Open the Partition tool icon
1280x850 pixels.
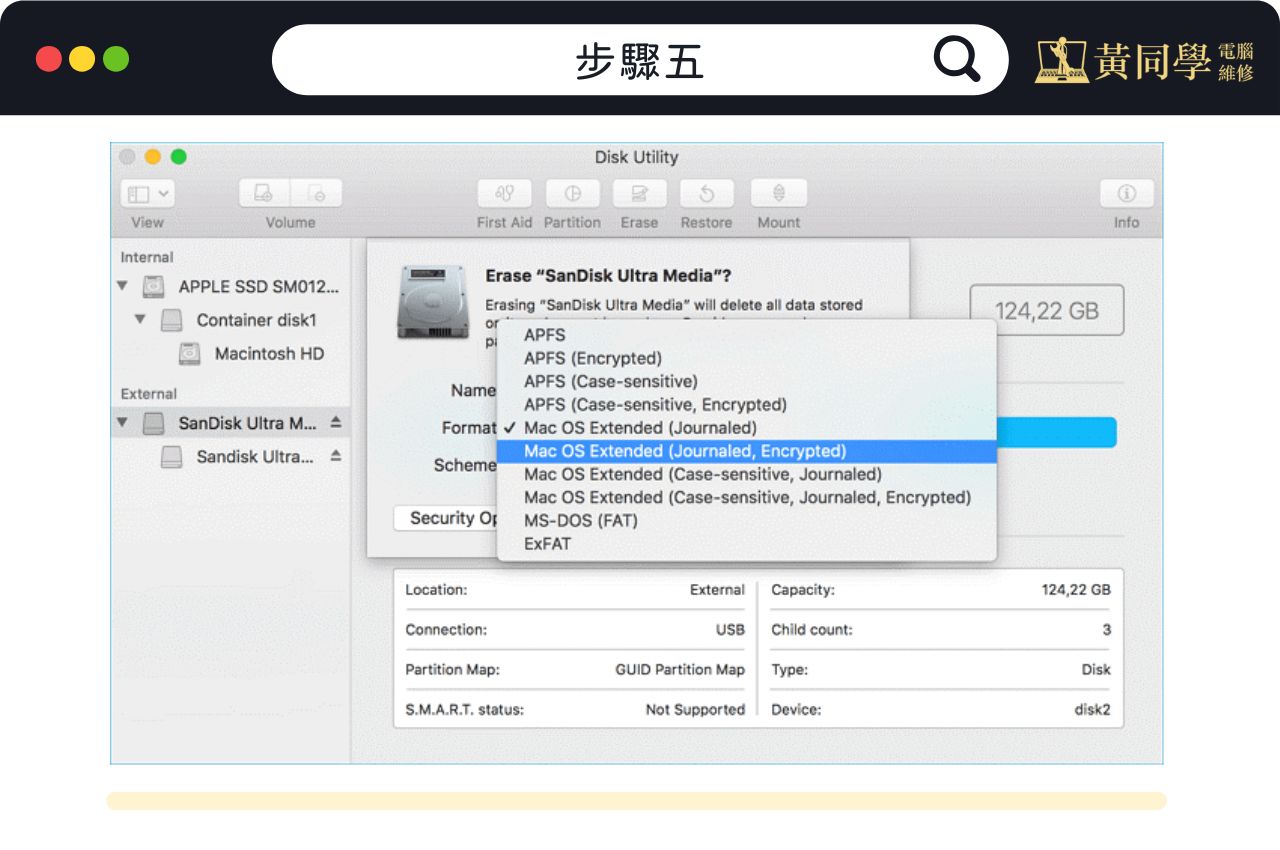pos(572,193)
